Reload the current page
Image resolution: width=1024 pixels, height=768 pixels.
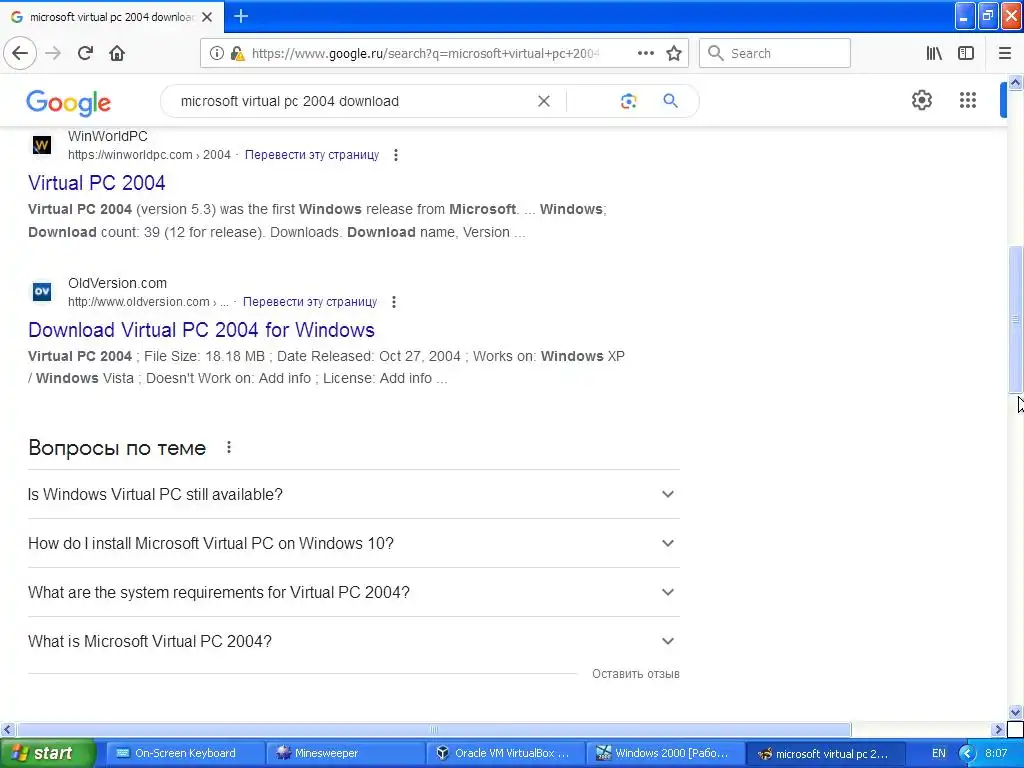[85, 53]
